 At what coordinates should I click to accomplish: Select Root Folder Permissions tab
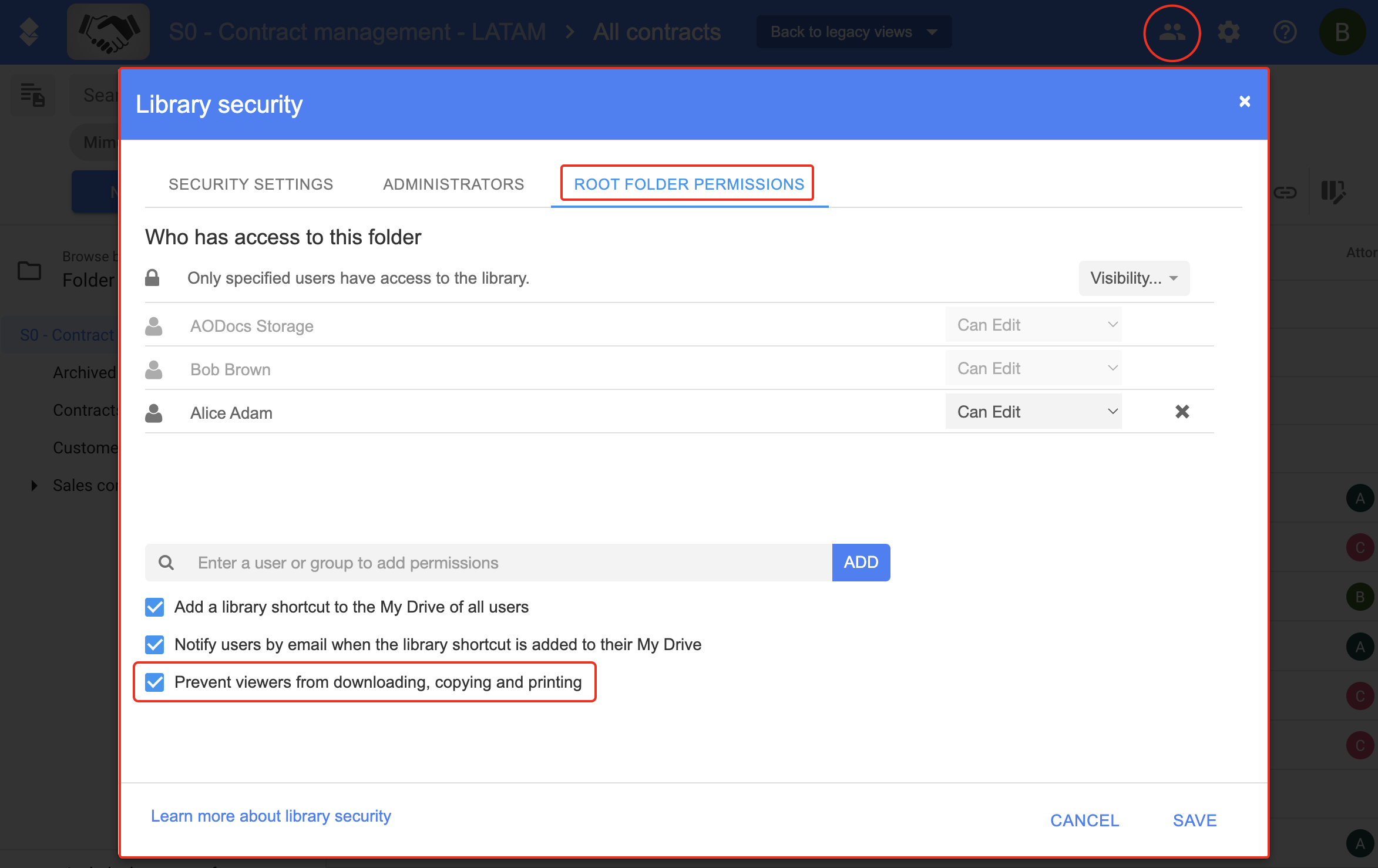coord(689,184)
